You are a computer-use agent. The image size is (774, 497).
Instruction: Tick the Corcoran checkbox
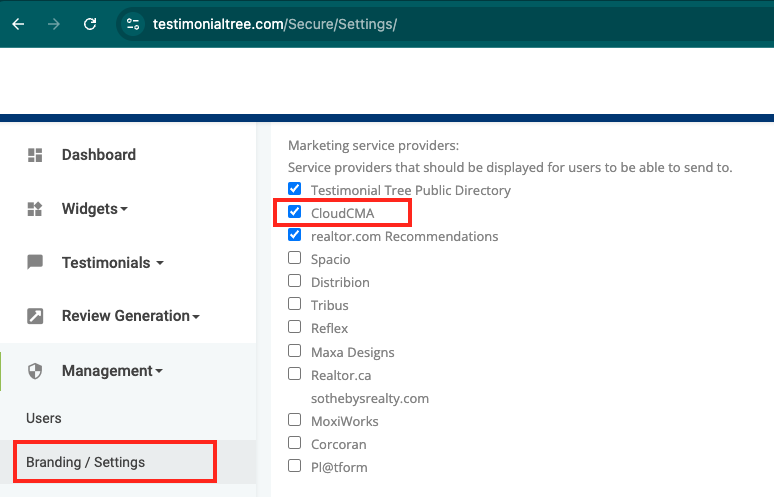[x=295, y=443]
